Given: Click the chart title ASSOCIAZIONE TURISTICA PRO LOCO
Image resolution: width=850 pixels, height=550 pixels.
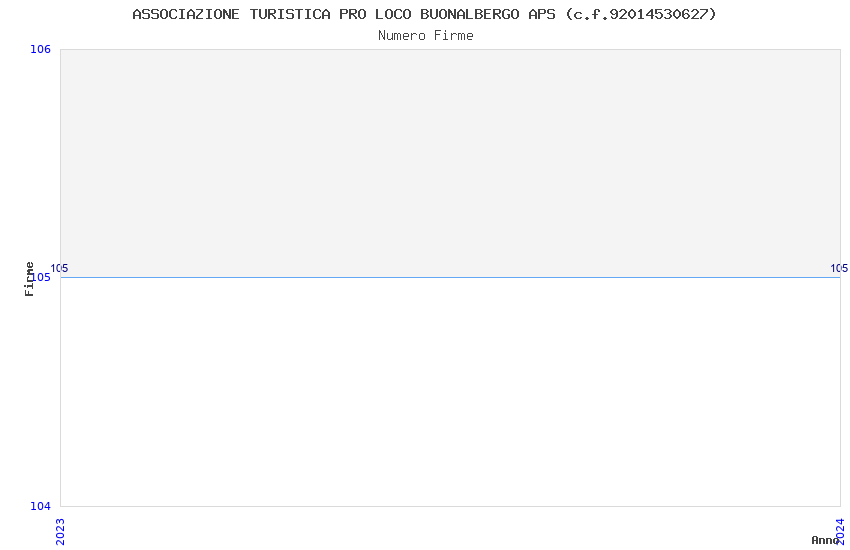Looking at the screenshot, I should pyautogui.click(x=424, y=14).
